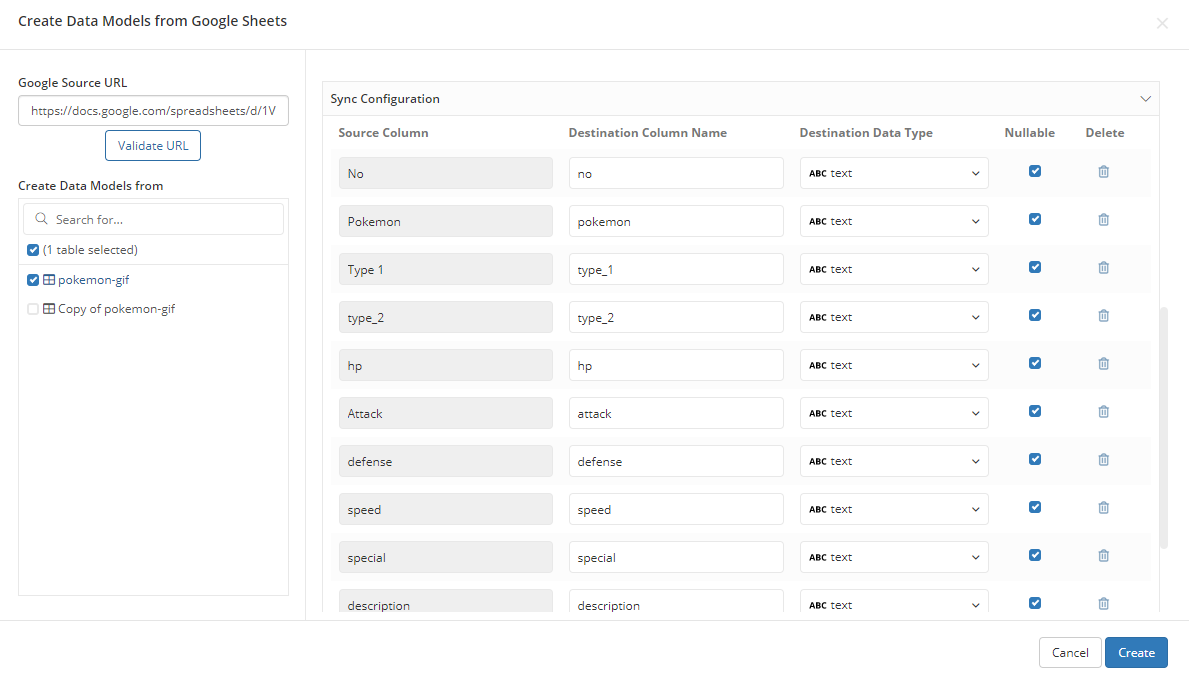Image resolution: width=1189 pixels, height=679 pixels.
Task: Click the Source Column header
Action: tap(383, 133)
